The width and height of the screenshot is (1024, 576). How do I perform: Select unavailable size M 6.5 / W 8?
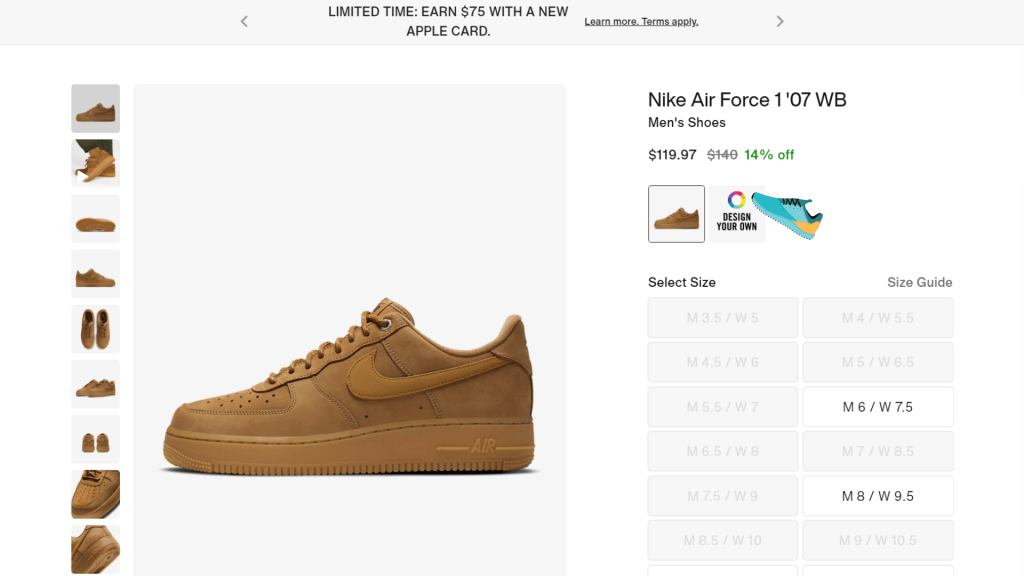(723, 451)
